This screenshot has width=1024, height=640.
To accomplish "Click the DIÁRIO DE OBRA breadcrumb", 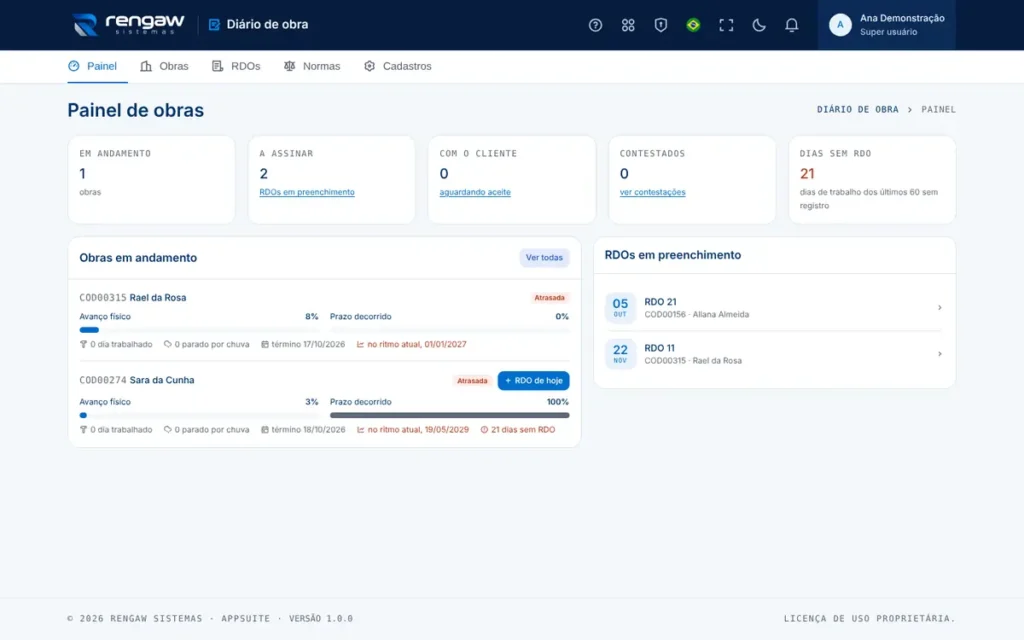I will [x=857, y=110].
